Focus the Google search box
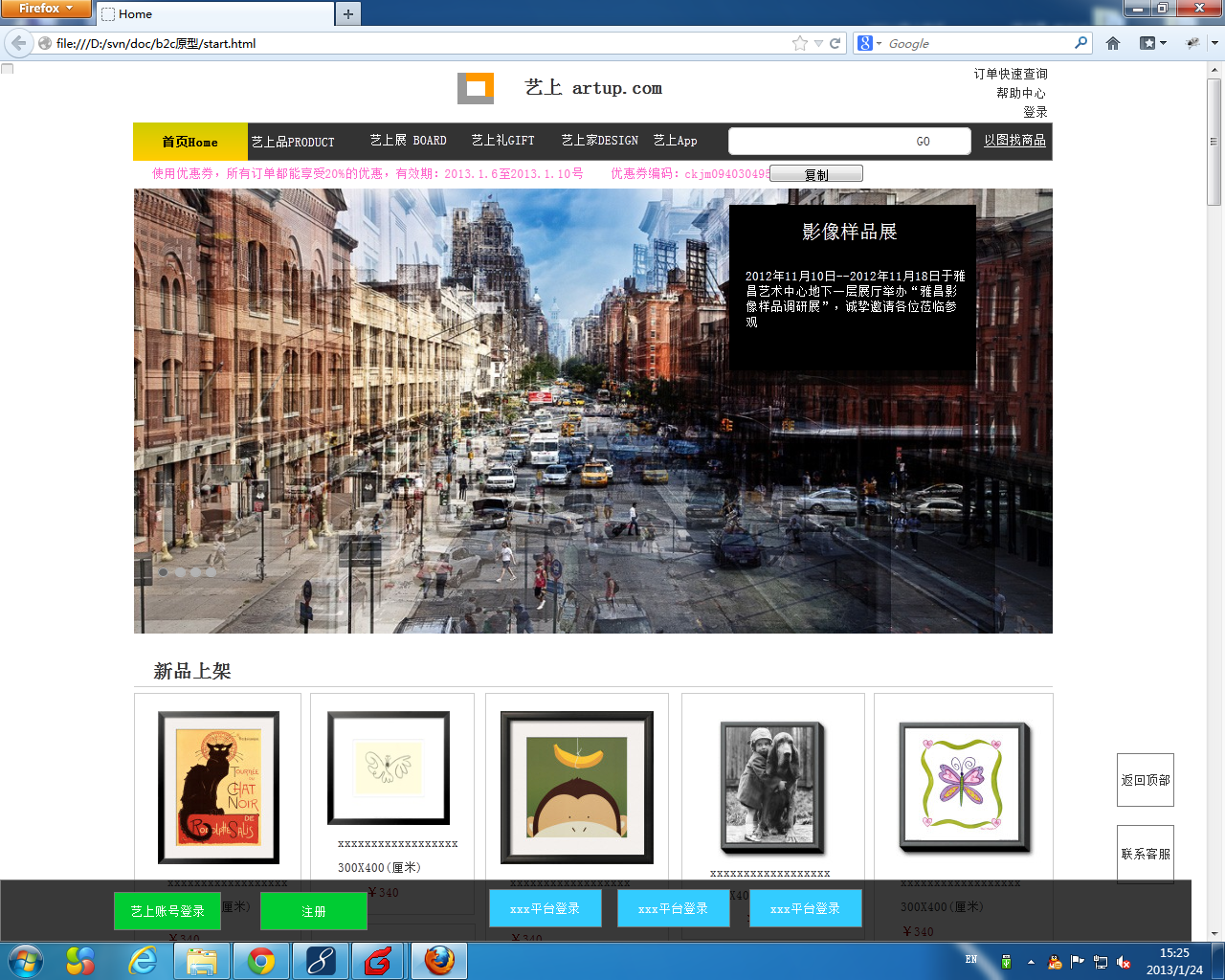Screen dimensions: 1225x980 978,43
